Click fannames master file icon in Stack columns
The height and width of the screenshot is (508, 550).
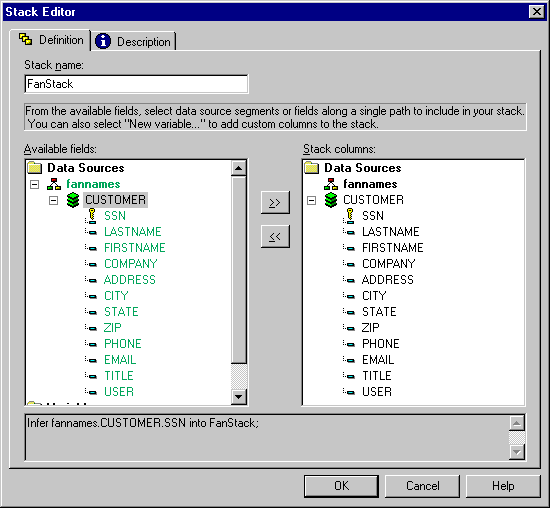coord(331,184)
